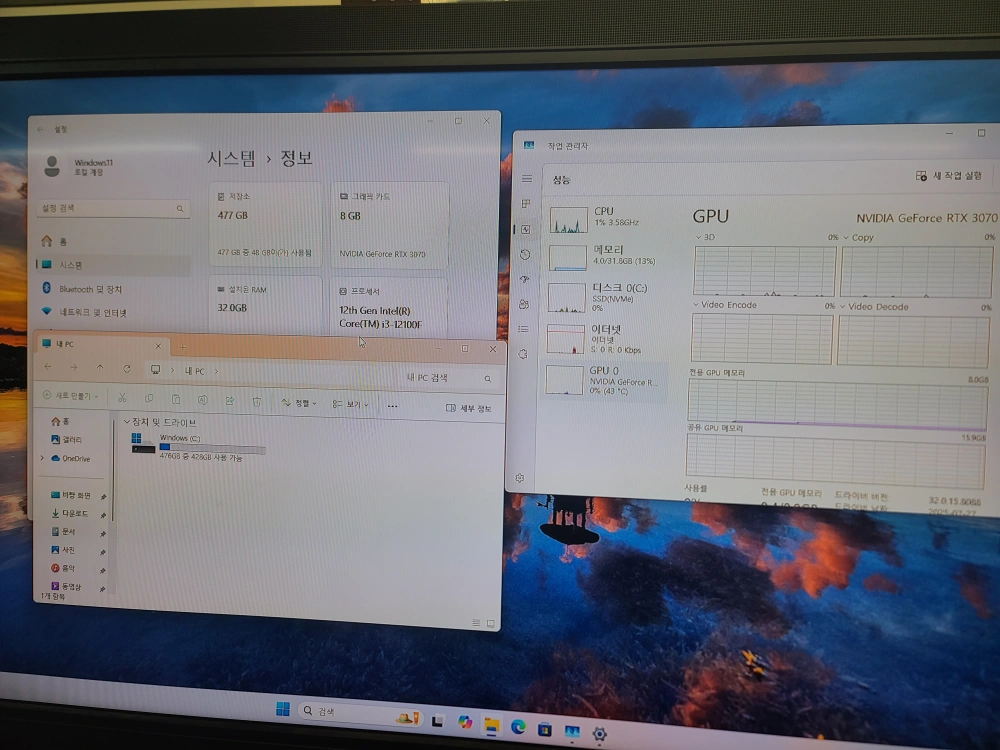The width and height of the screenshot is (1000, 750).
Task: Open the 보기 view dropdown
Action: tap(350, 404)
